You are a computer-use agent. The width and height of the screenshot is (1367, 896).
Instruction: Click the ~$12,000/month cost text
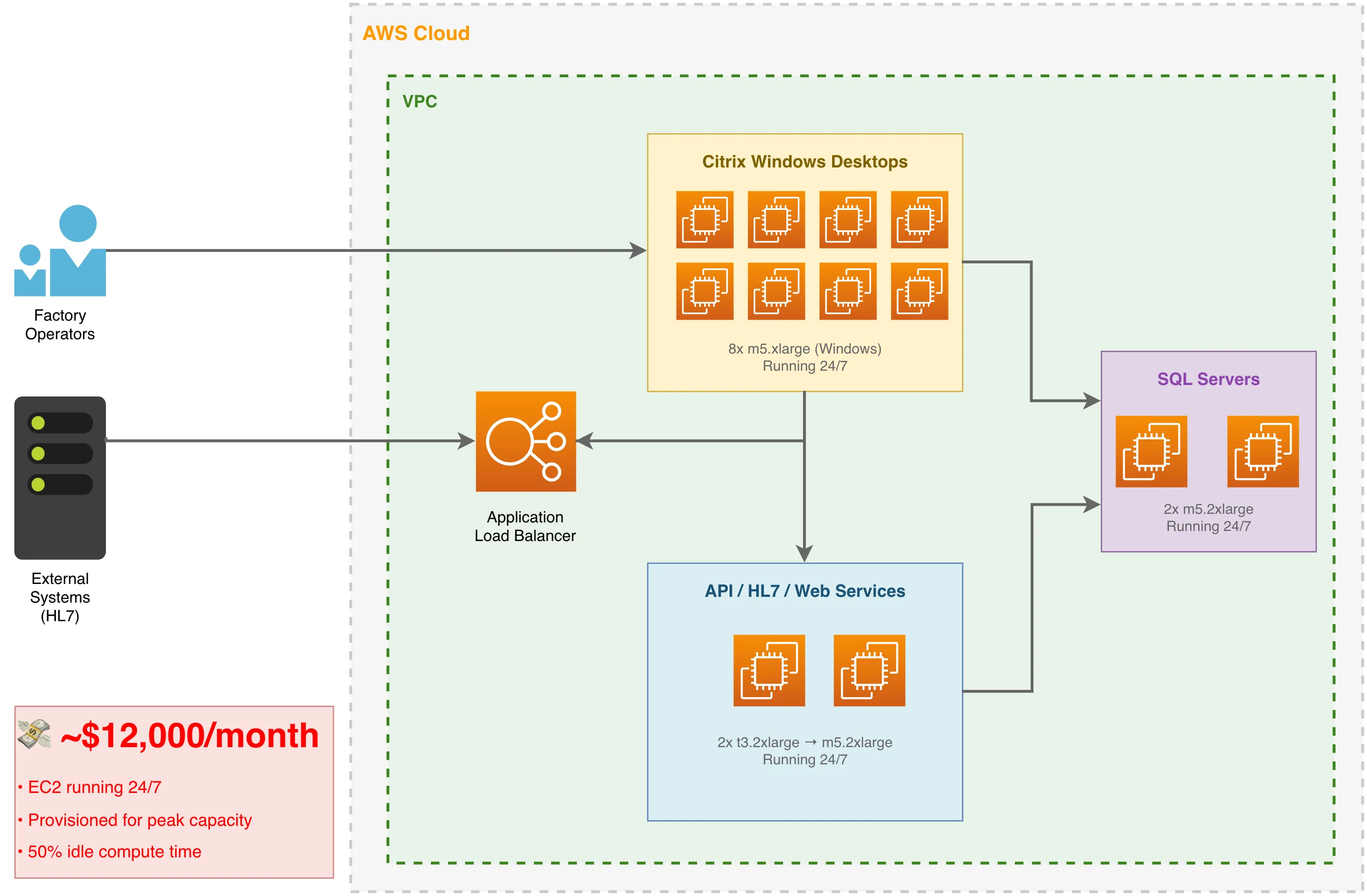(189, 735)
